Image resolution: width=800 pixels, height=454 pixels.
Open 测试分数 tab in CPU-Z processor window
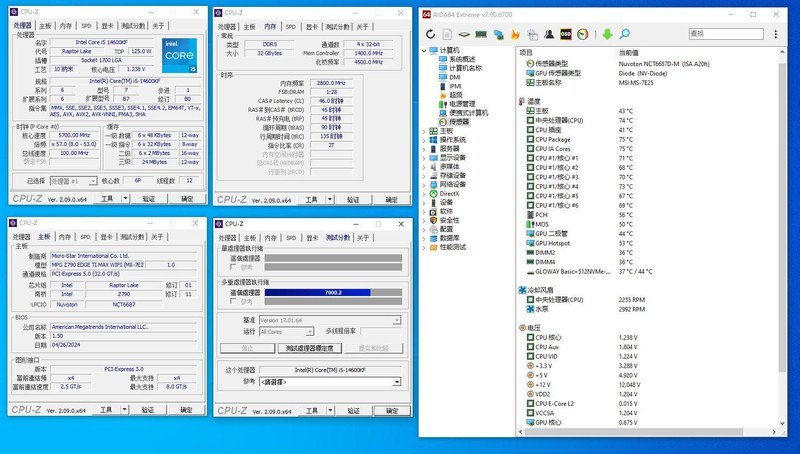(x=133, y=26)
